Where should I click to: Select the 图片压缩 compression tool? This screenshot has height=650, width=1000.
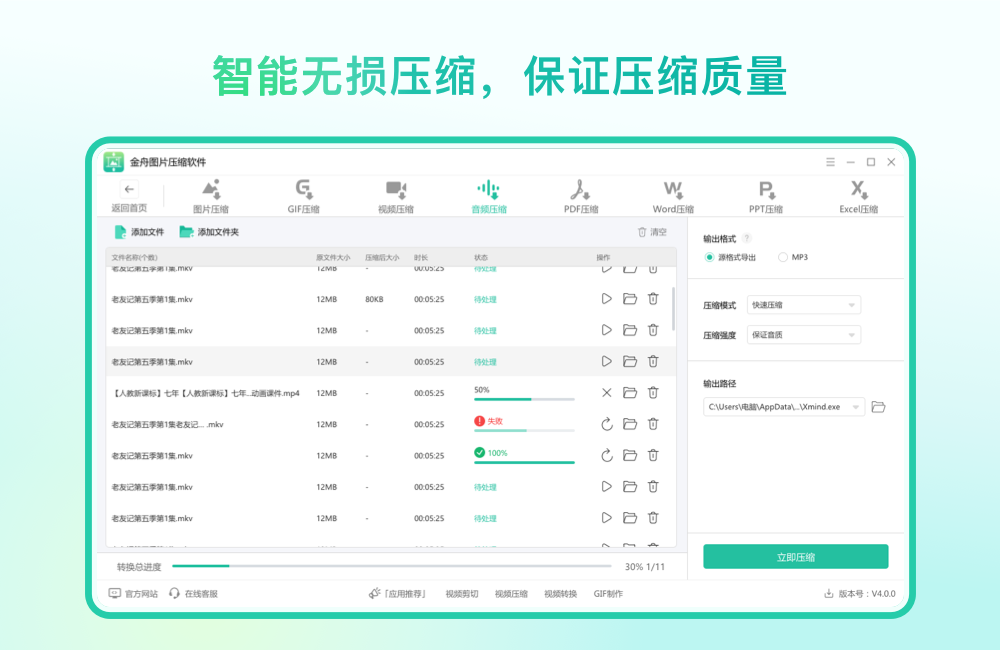[210, 195]
